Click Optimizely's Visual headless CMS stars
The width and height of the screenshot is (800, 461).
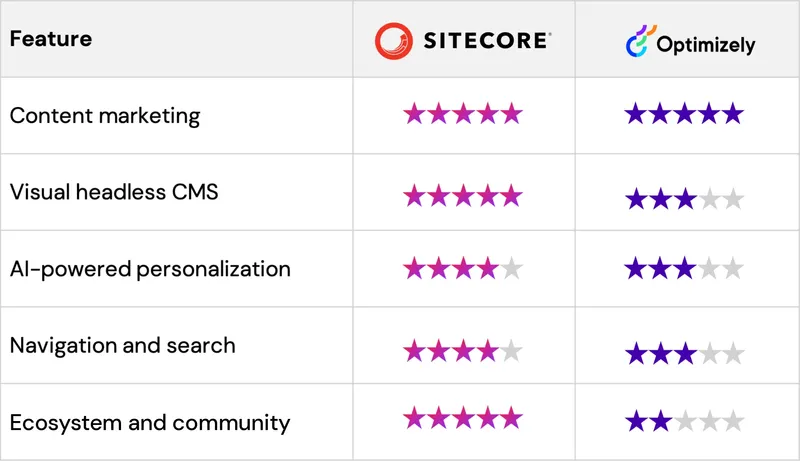684,199
